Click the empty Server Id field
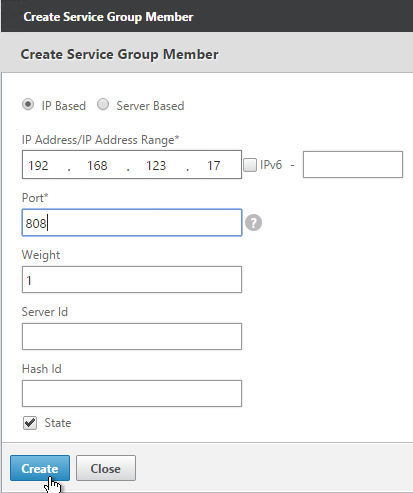 [132, 337]
